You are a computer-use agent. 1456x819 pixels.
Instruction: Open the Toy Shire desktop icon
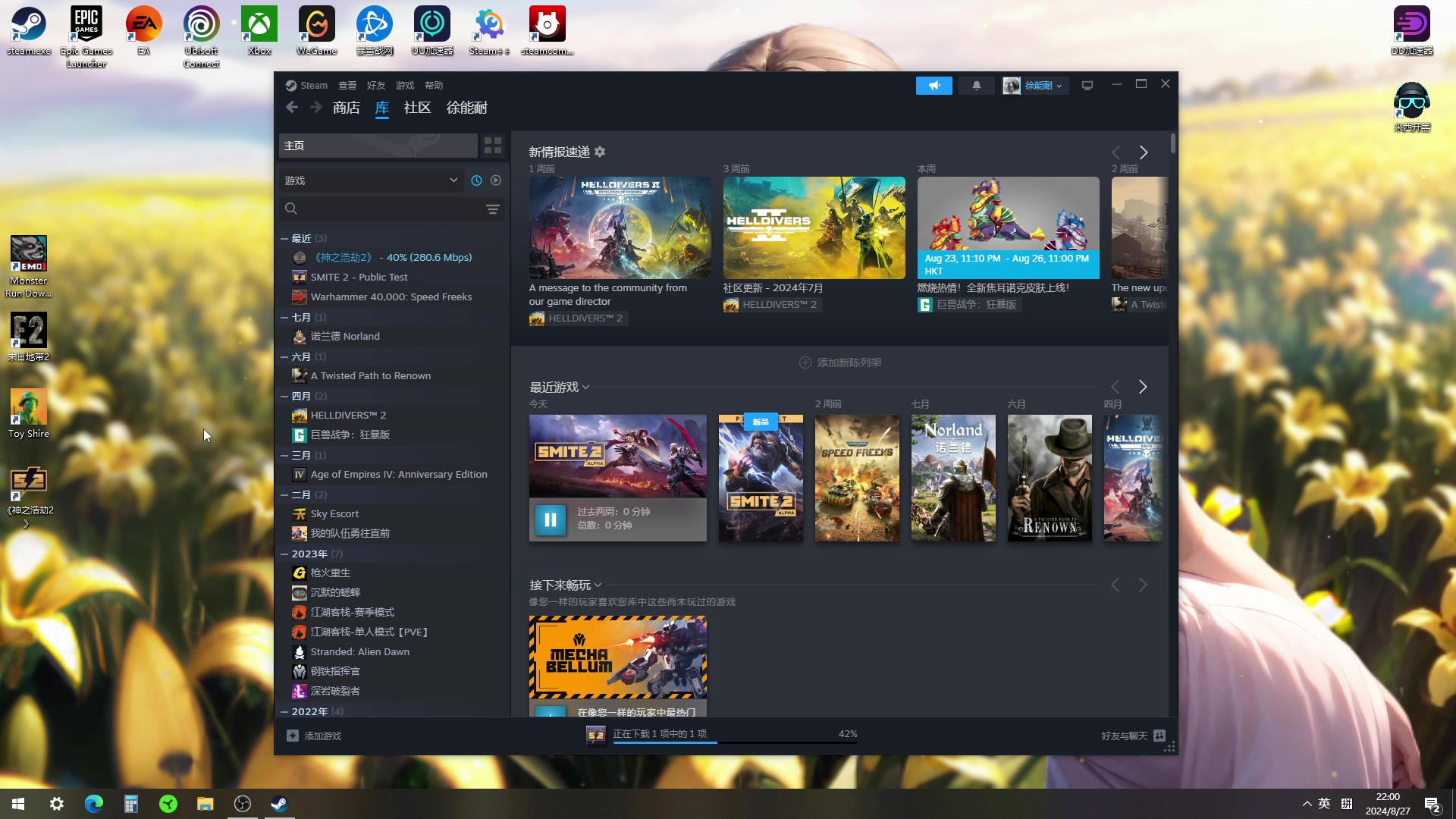[x=29, y=413]
